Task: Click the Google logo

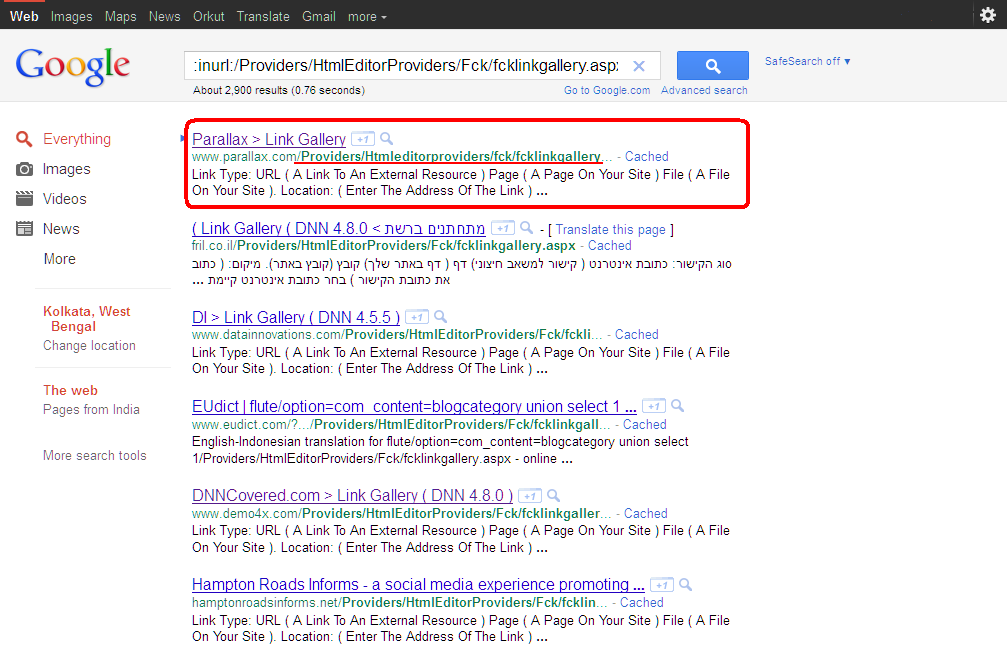Action: [73, 65]
